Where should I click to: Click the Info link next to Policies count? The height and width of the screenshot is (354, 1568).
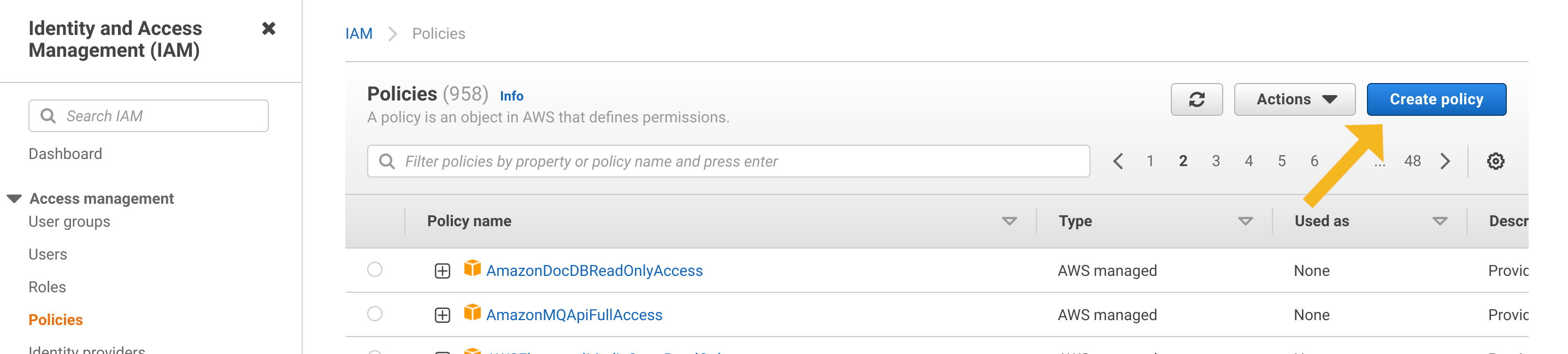511,96
